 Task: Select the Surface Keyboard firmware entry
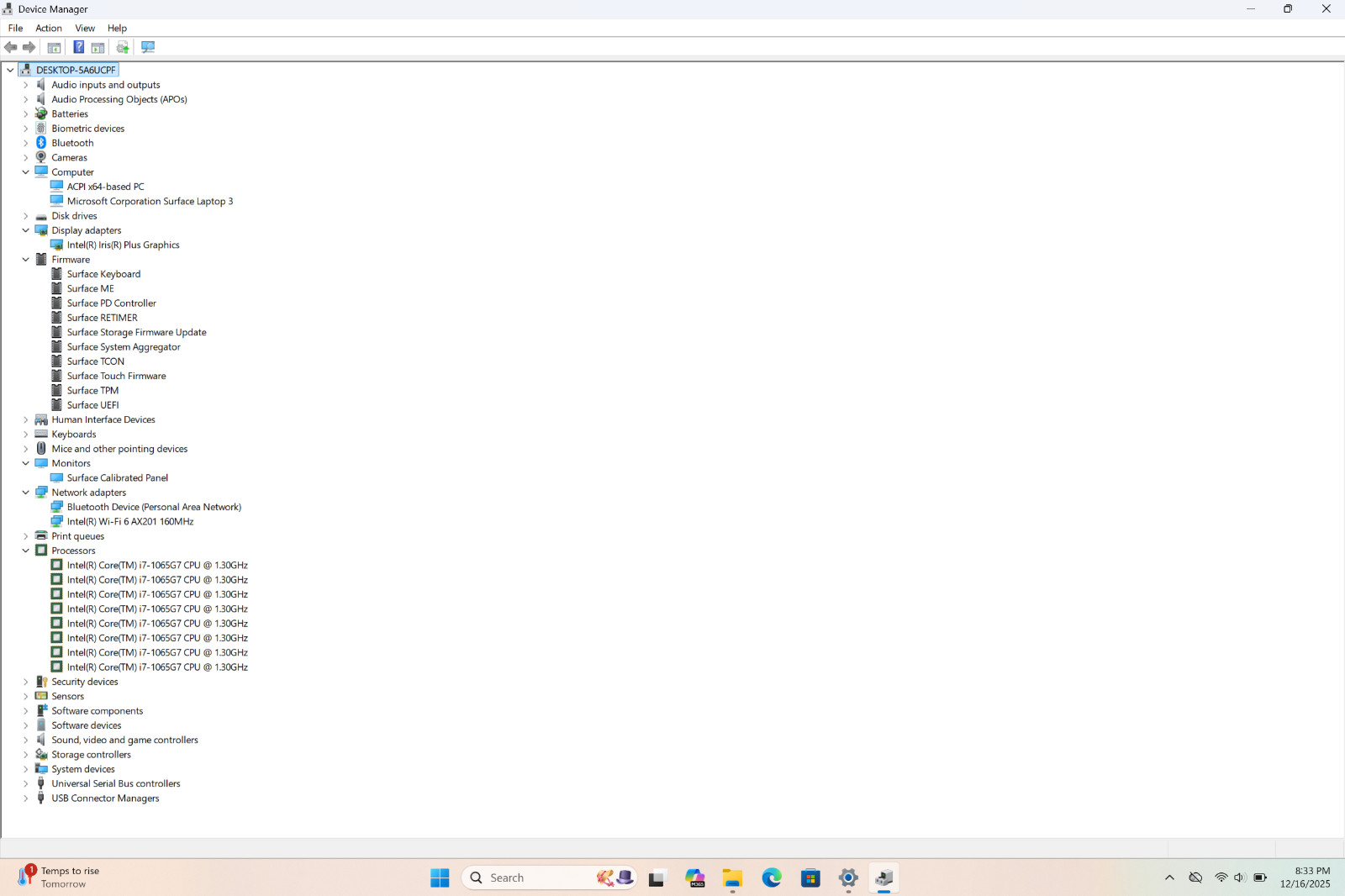coord(103,274)
